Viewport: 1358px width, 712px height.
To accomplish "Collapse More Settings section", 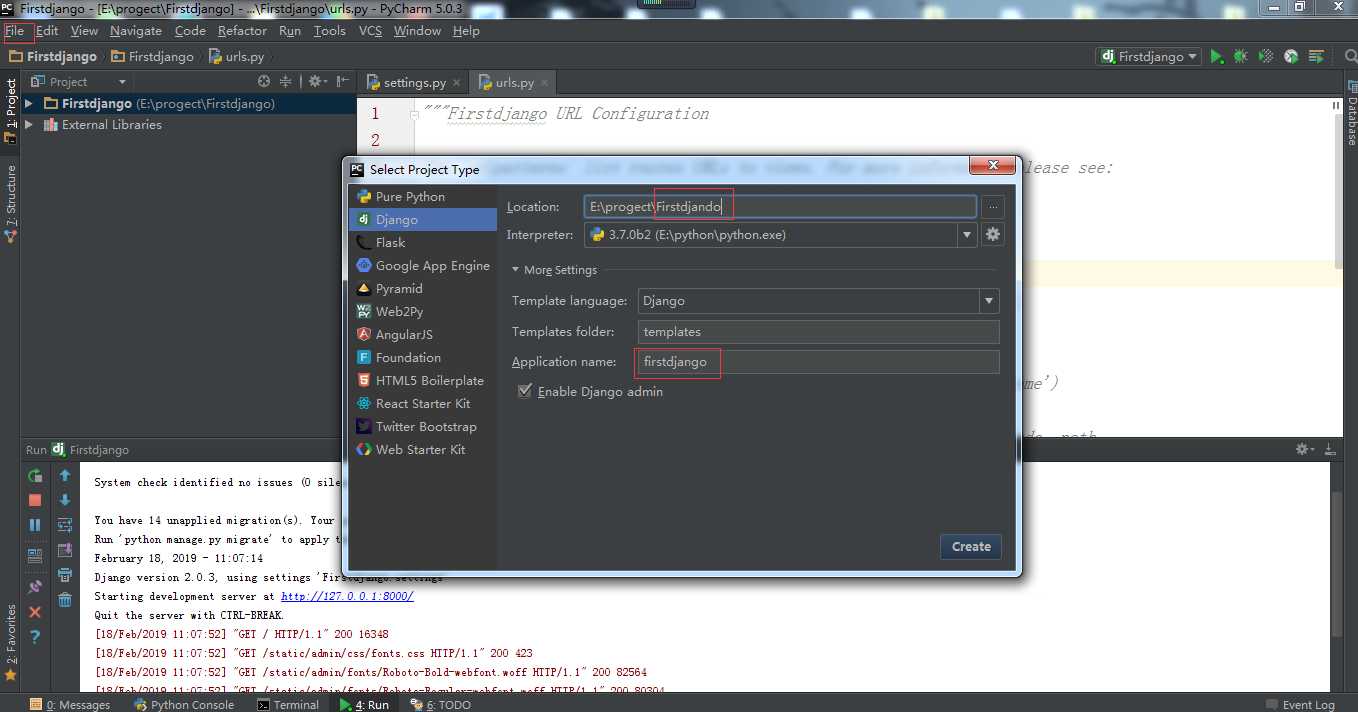I will tap(517, 270).
